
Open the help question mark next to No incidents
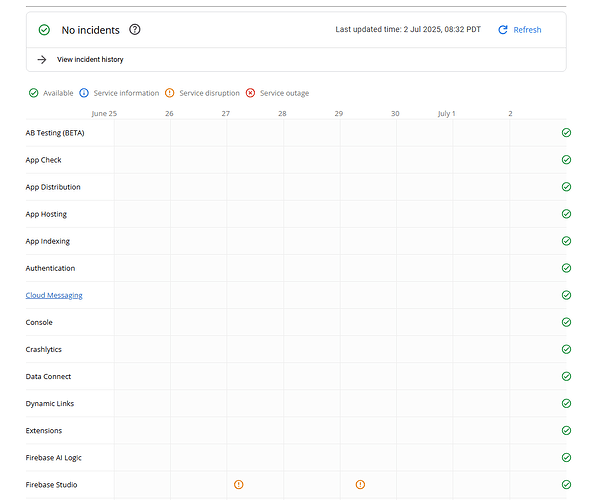135,29
